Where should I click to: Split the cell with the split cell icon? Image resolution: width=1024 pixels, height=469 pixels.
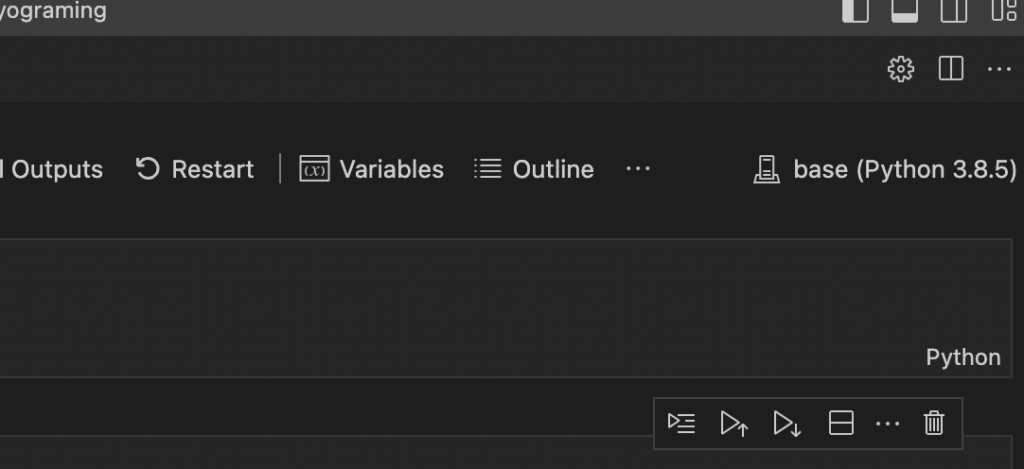click(x=840, y=423)
